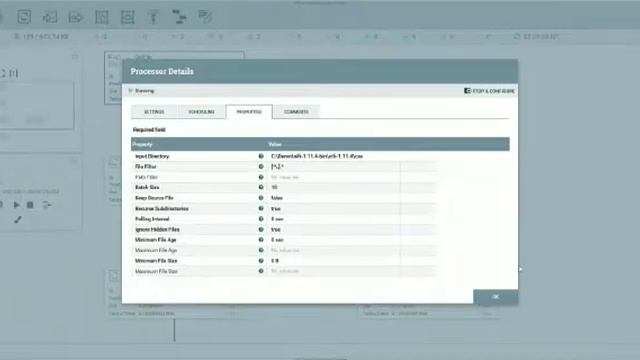Image resolution: width=640 pixels, height=360 pixels.
Task: Click the Value column header
Action: tap(275, 144)
